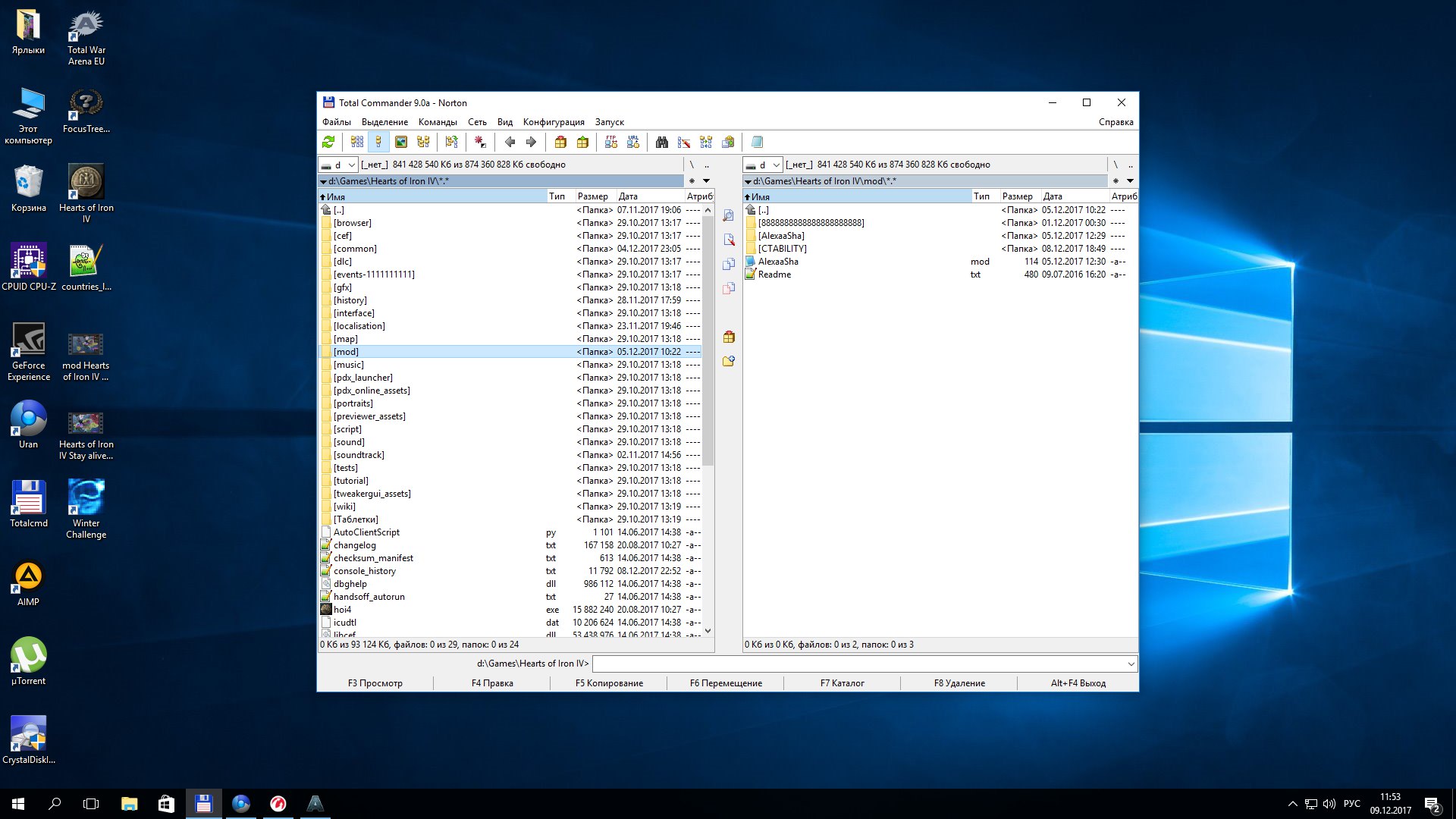Open the FTP connect toolbar icon

pyautogui.click(x=611, y=142)
